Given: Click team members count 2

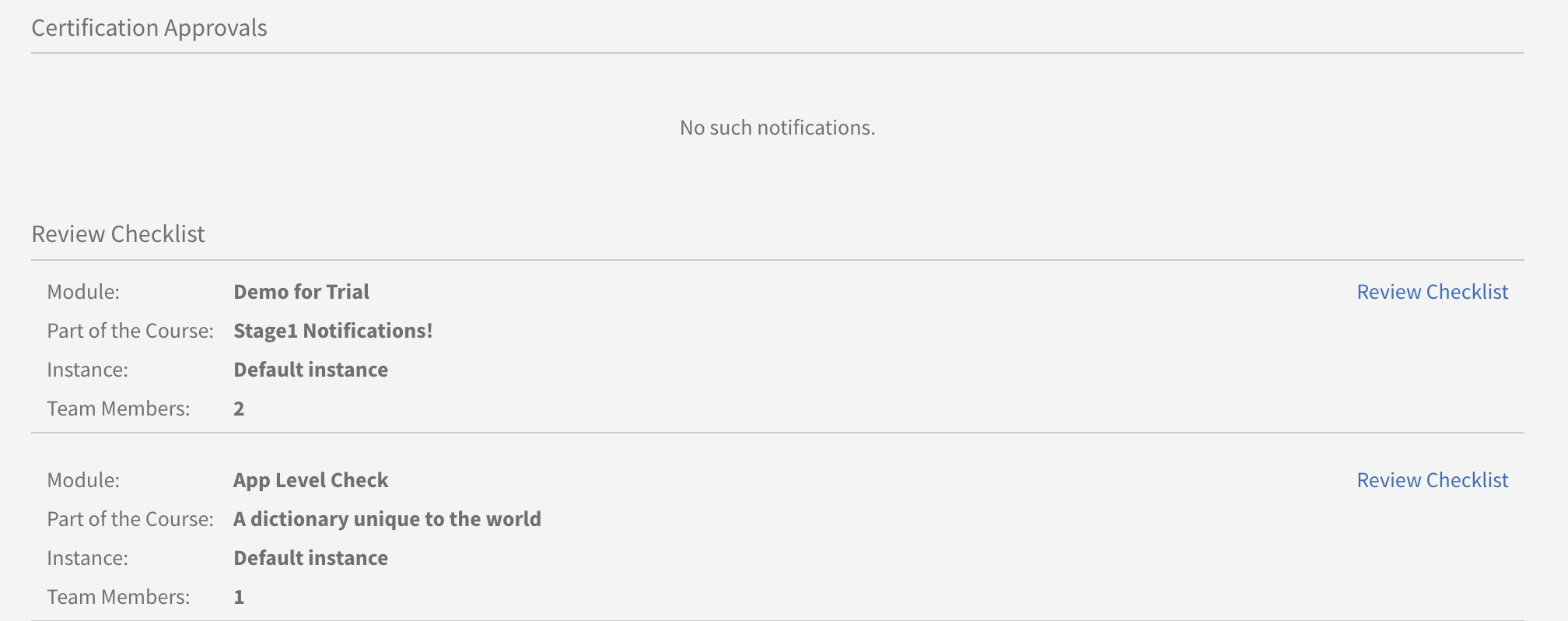Looking at the screenshot, I should click(239, 409).
